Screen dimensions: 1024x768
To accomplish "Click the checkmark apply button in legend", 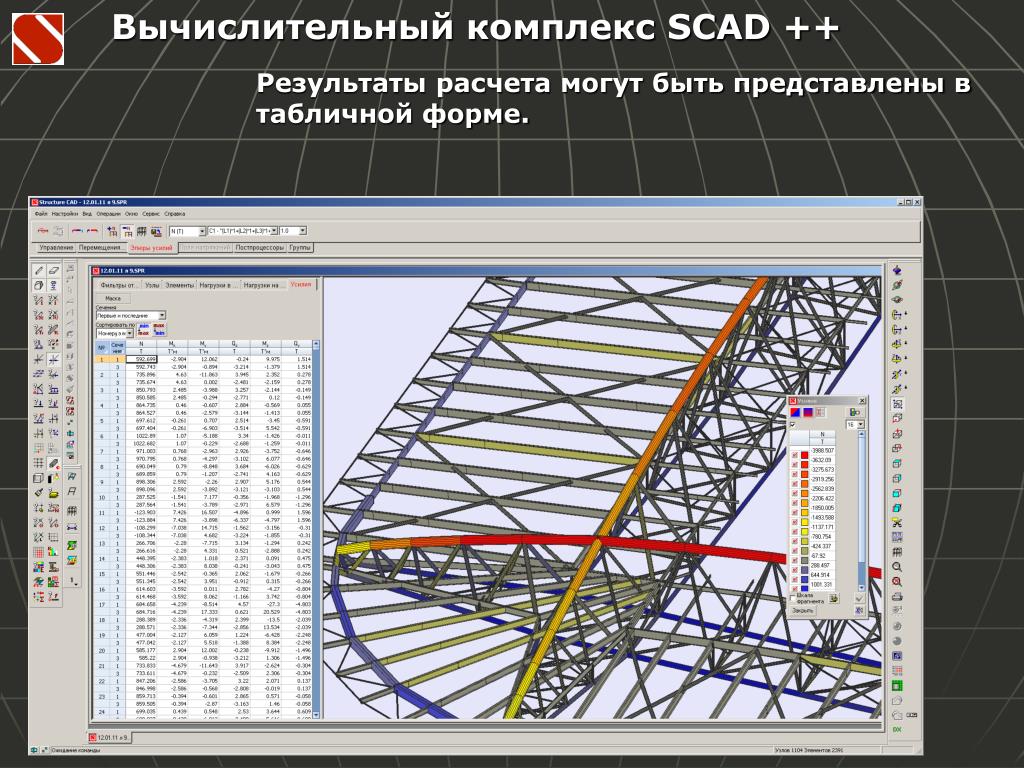I will (859, 598).
